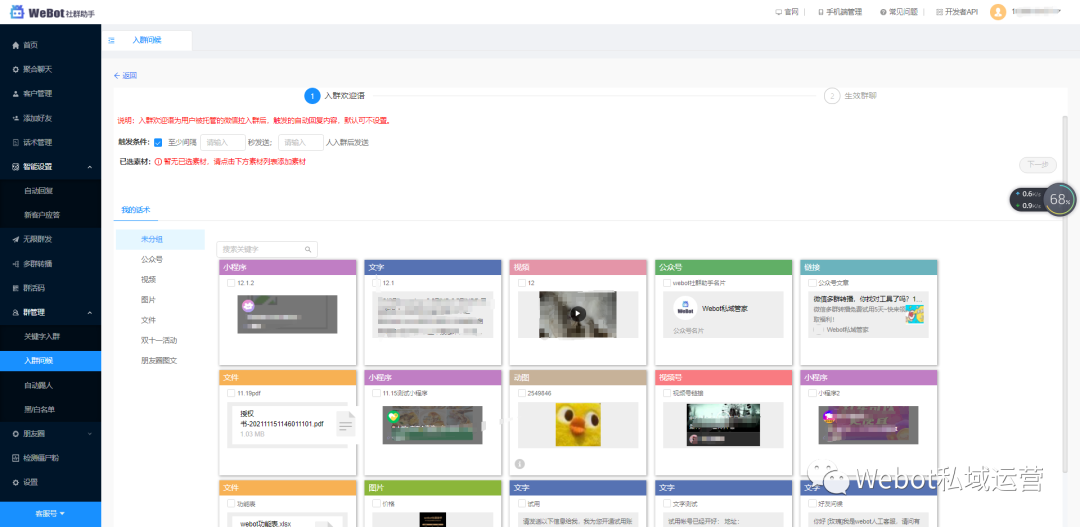Click the 返回 back link
The width and height of the screenshot is (1080, 527).
click(125, 76)
